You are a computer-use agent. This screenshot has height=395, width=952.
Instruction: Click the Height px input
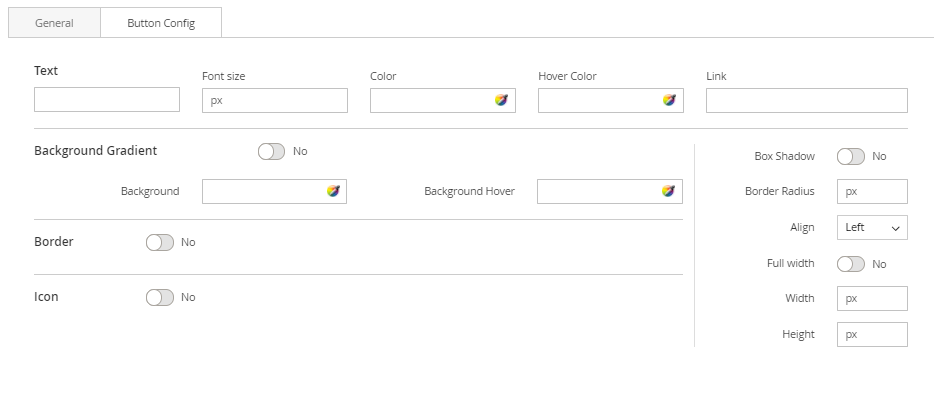point(872,334)
